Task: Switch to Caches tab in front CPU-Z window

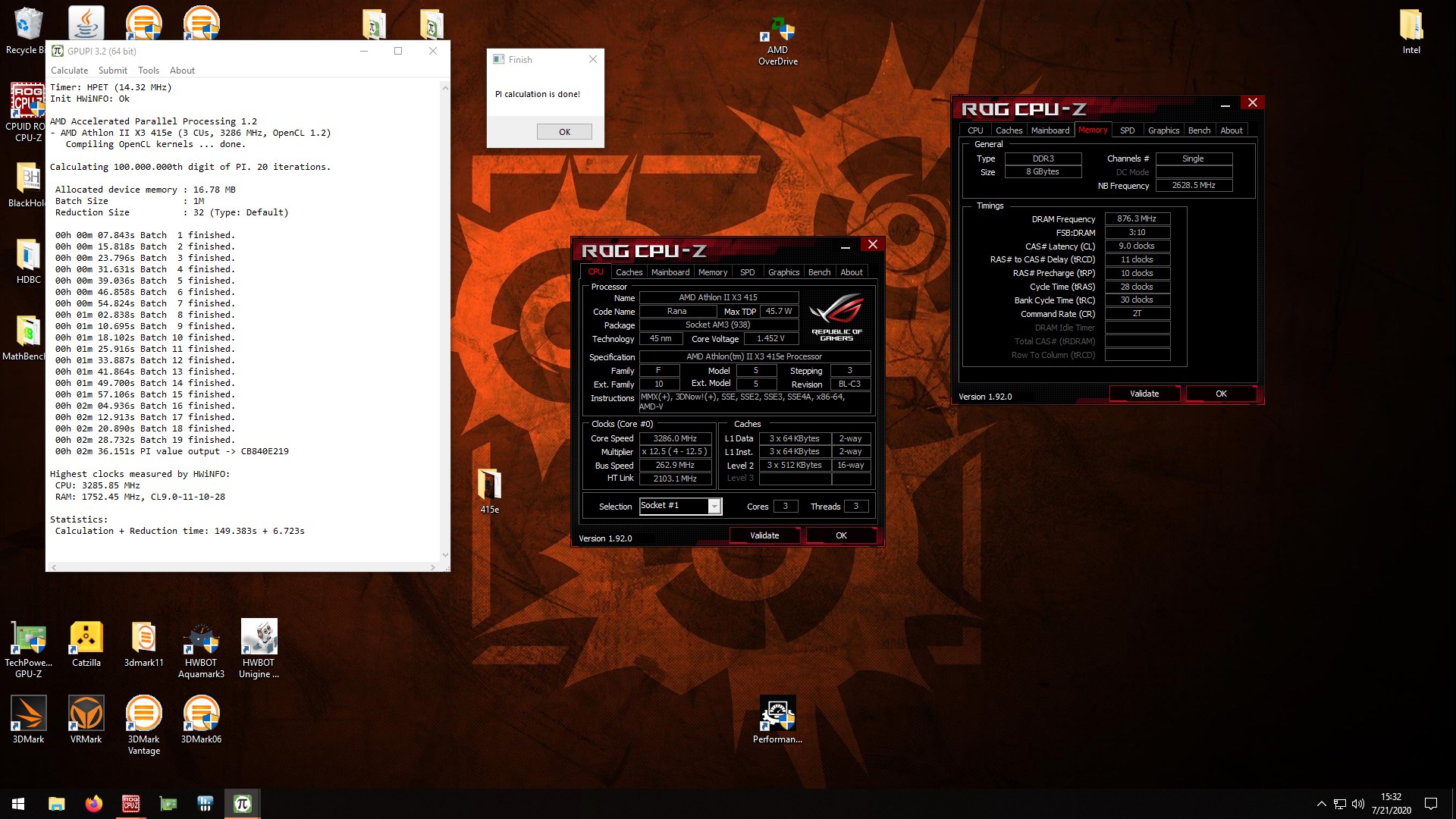Action: [629, 272]
